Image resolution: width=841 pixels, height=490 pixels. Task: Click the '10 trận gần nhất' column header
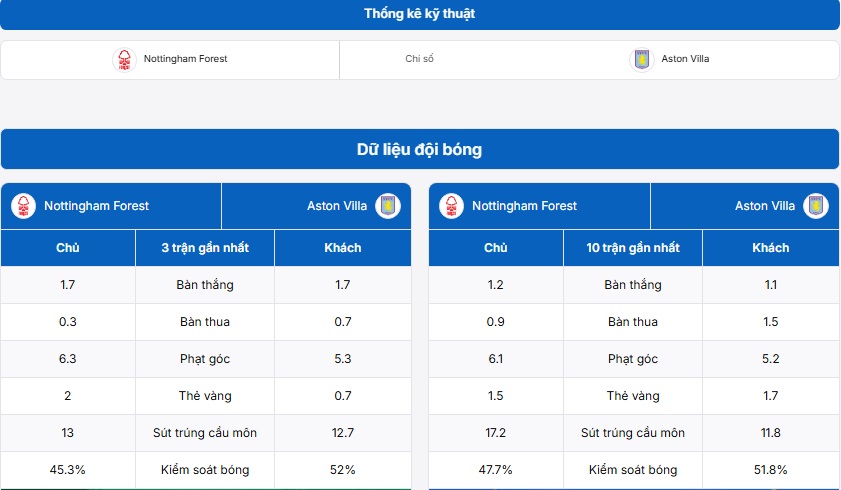point(633,248)
